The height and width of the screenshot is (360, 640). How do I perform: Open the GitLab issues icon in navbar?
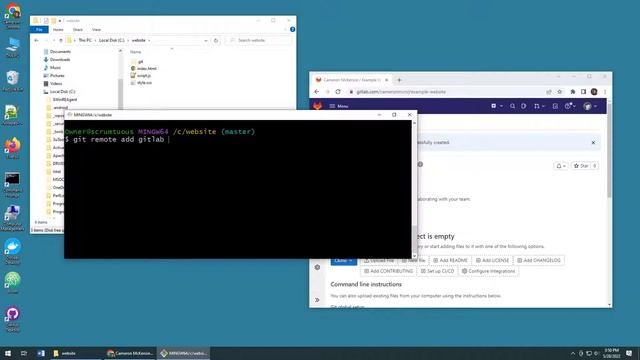click(x=524, y=106)
